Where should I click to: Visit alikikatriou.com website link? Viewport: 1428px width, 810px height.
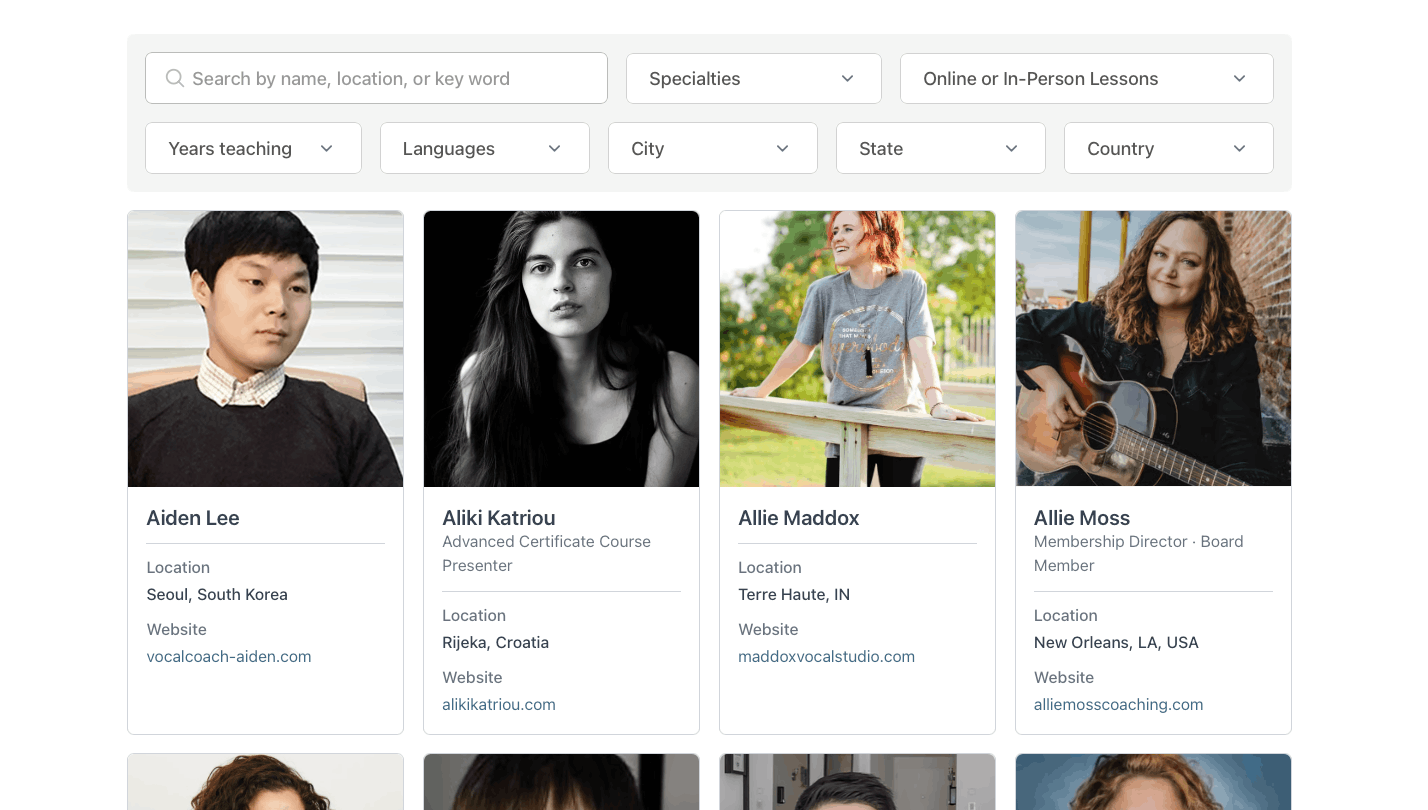[499, 705]
